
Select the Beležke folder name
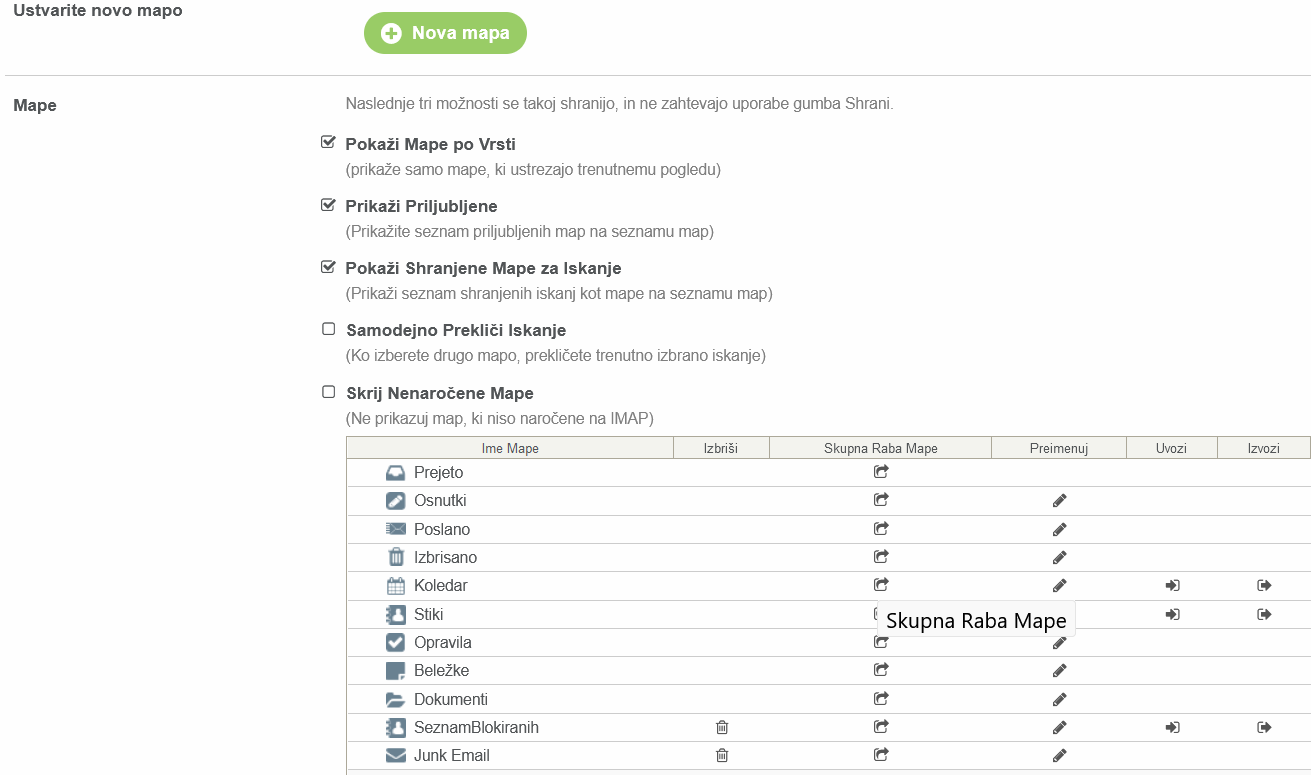pos(442,670)
